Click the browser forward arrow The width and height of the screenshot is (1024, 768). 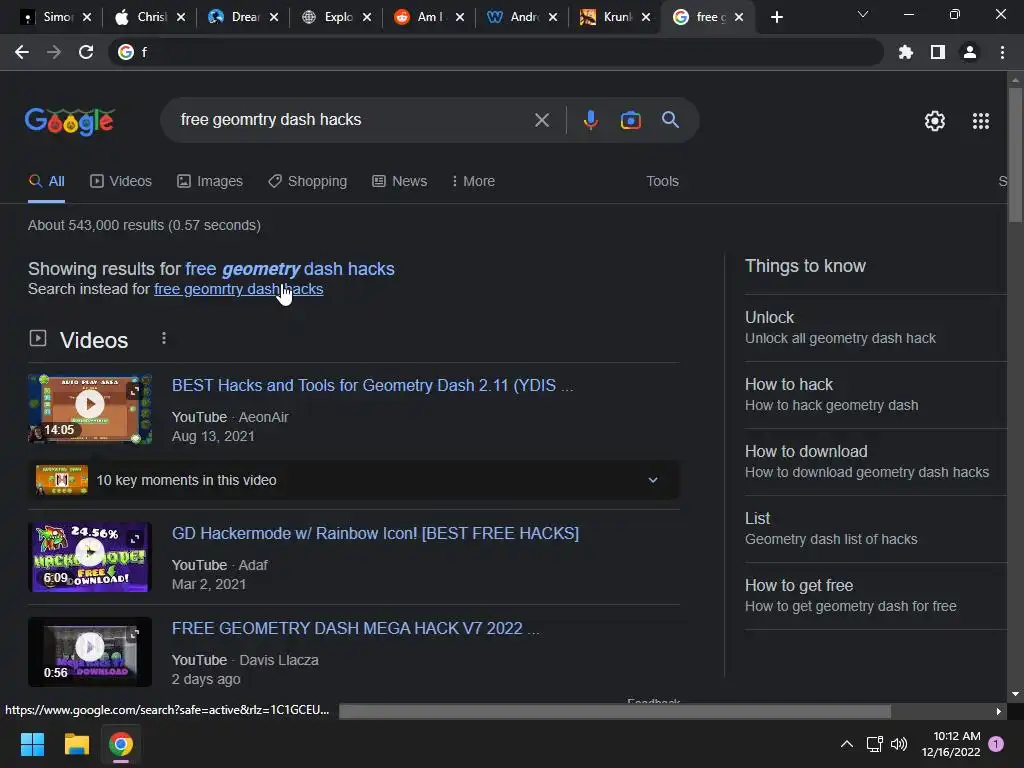pos(54,52)
